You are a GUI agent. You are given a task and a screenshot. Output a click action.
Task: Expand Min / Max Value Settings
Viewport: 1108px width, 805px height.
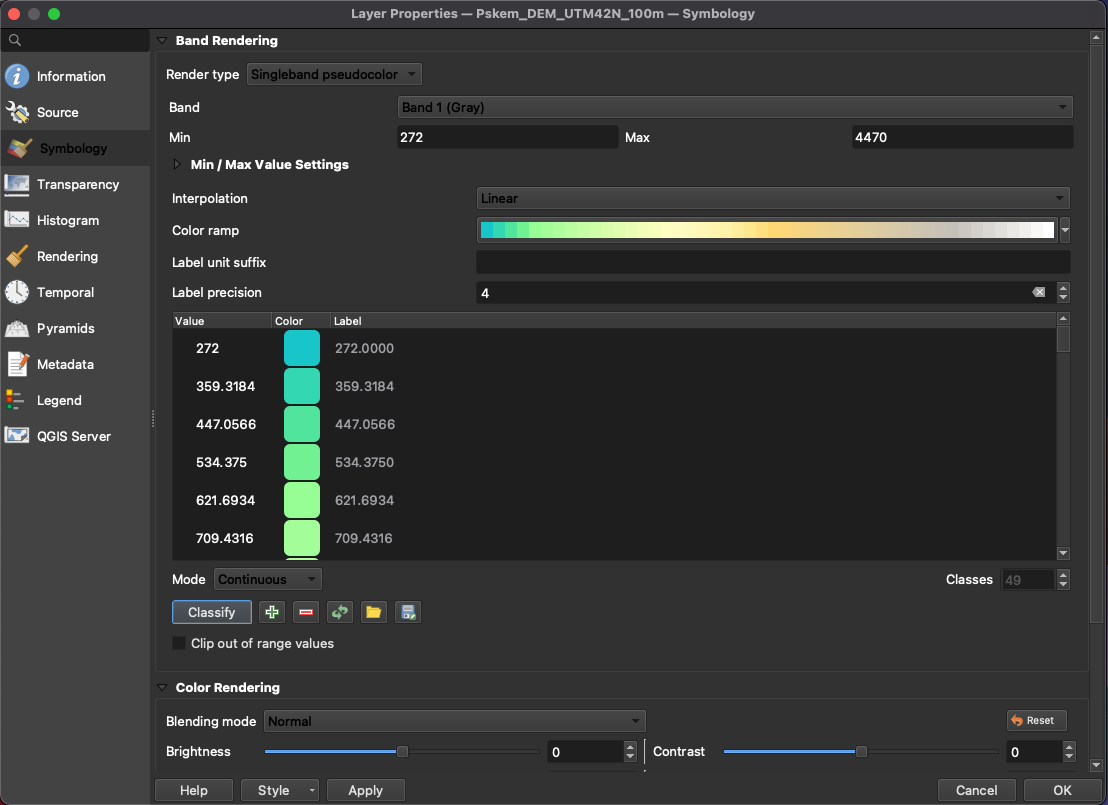(179, 164)
